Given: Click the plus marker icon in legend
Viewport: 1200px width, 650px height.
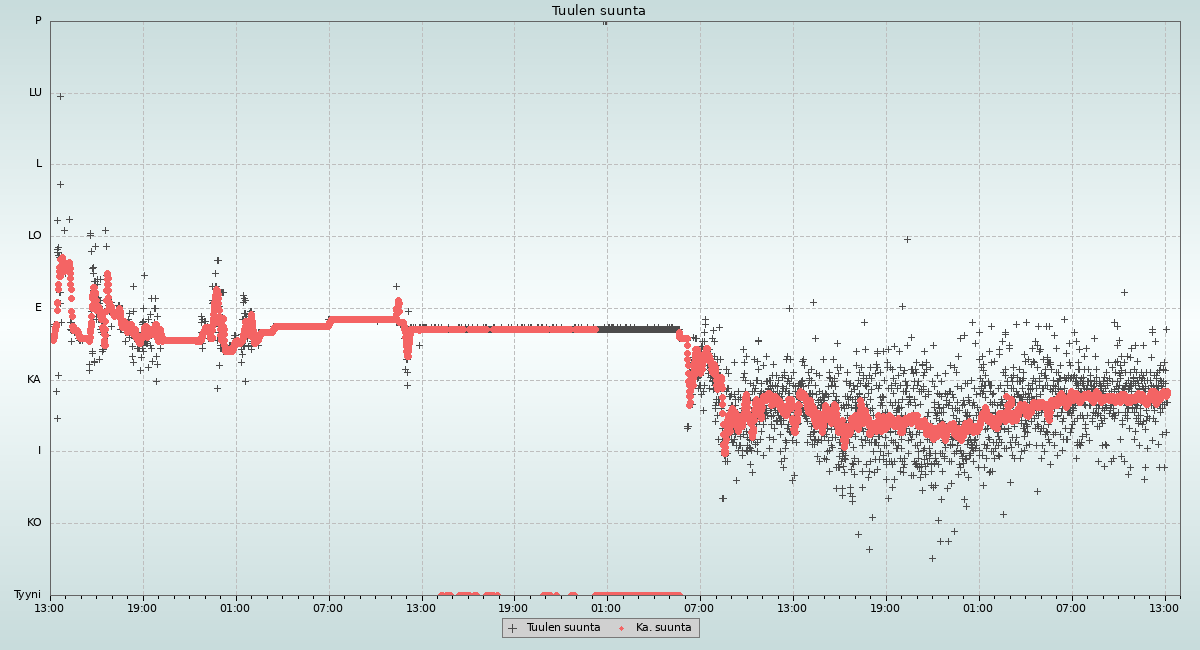Looking at the screenshot, I should (512, 628).
